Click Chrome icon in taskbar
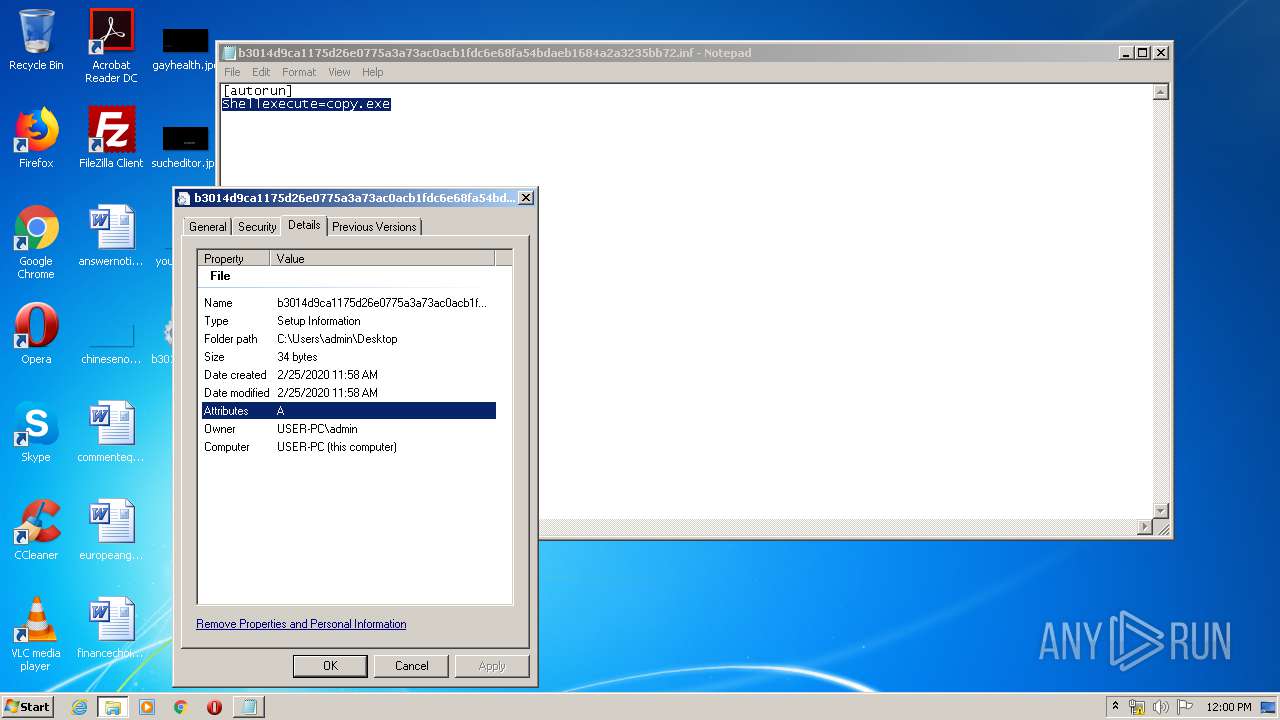The width and height of the screenshot is (1280, 720). click(181, 707)
